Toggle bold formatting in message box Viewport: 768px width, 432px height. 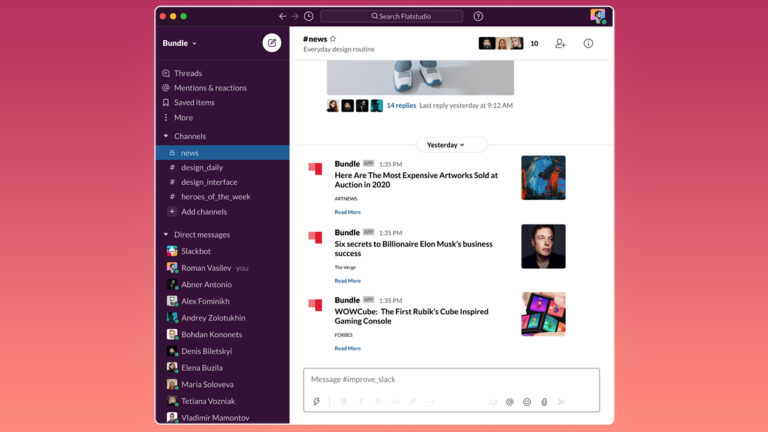point(344,402)
